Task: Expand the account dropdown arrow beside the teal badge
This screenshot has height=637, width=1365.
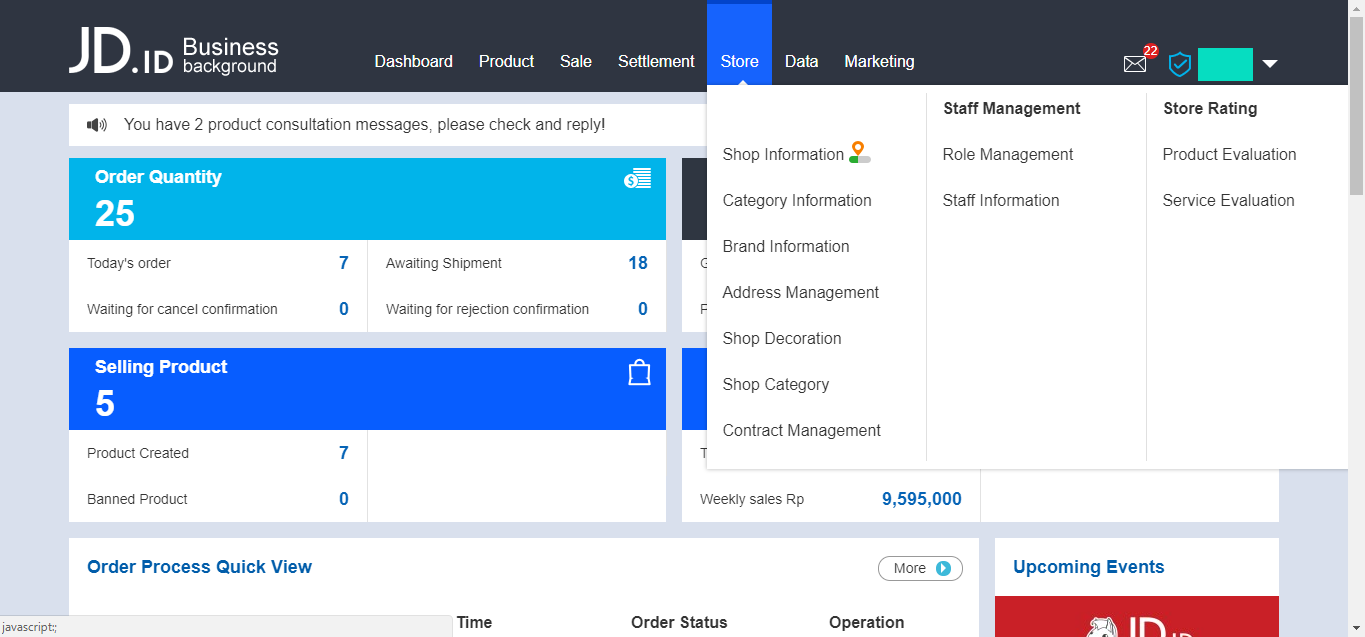Action: coord(1270,63)
